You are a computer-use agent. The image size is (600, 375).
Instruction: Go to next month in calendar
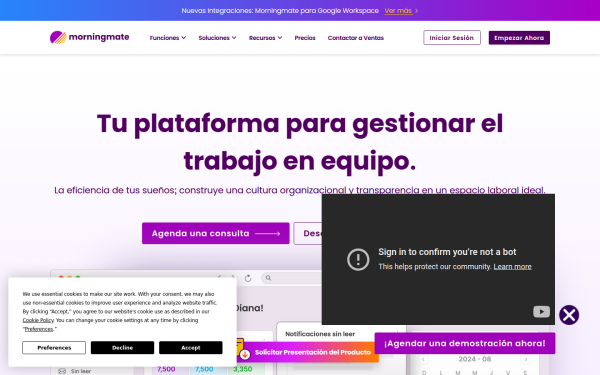tap(526, 359)
